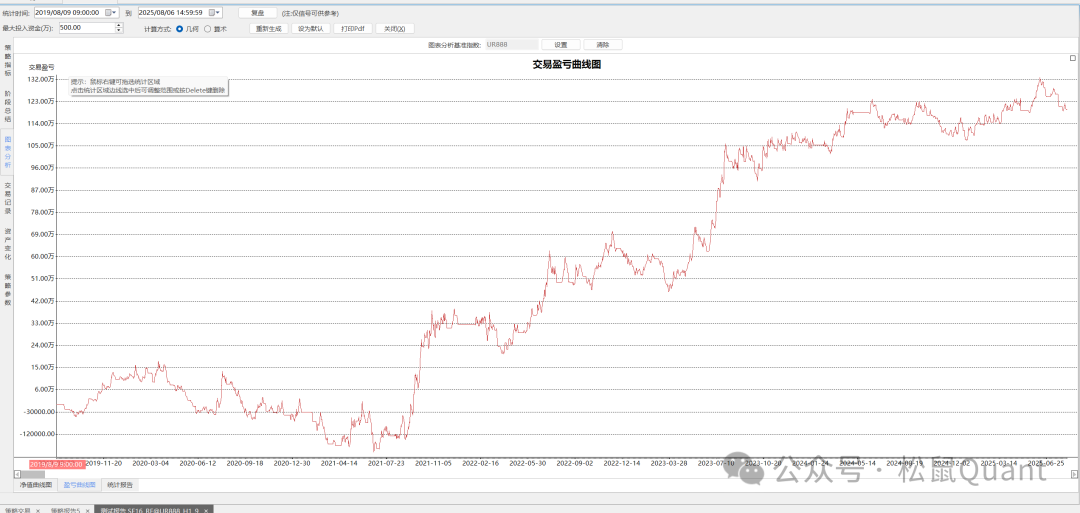Click the calendar icon in start date field

[108, 13]
